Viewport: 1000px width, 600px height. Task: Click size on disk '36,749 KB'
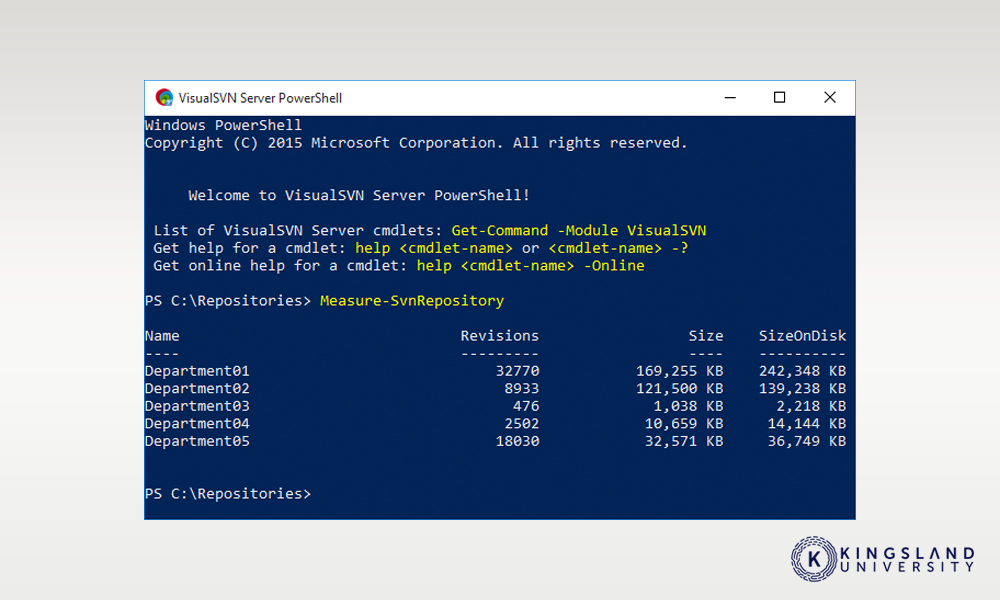807,441
